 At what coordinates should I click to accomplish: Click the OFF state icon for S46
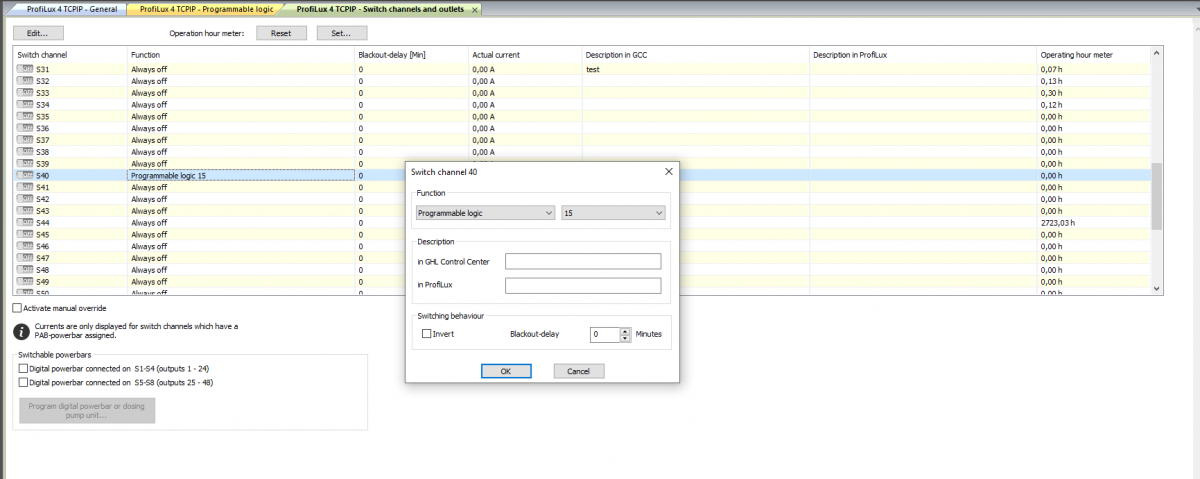[x=25, y=246]
